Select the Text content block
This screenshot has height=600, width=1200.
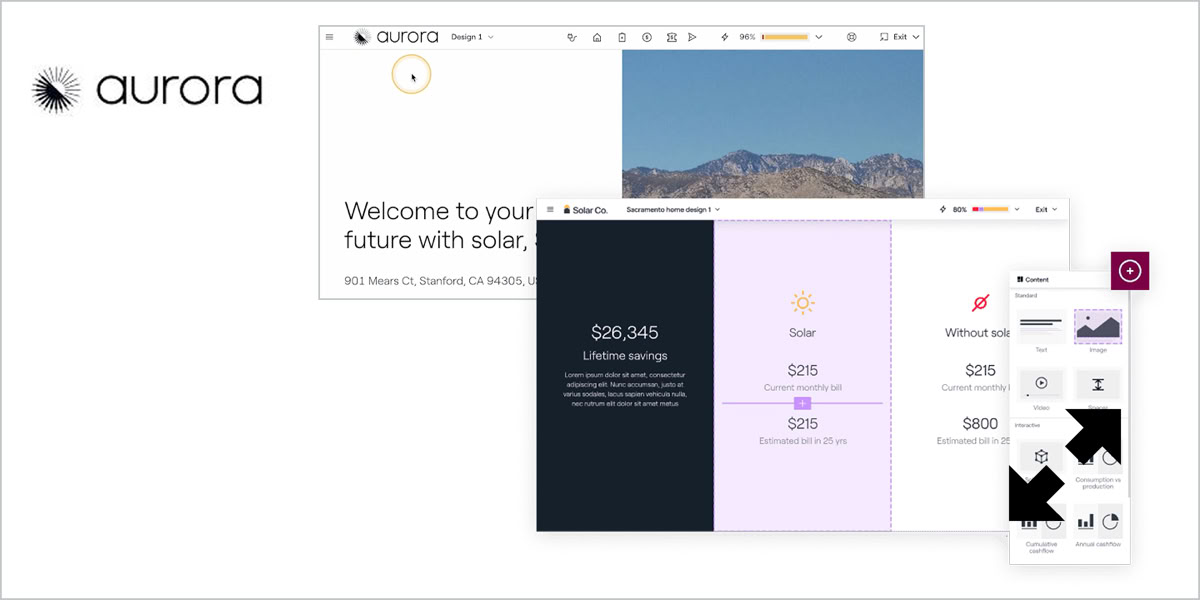click(x=1041, y=327)
